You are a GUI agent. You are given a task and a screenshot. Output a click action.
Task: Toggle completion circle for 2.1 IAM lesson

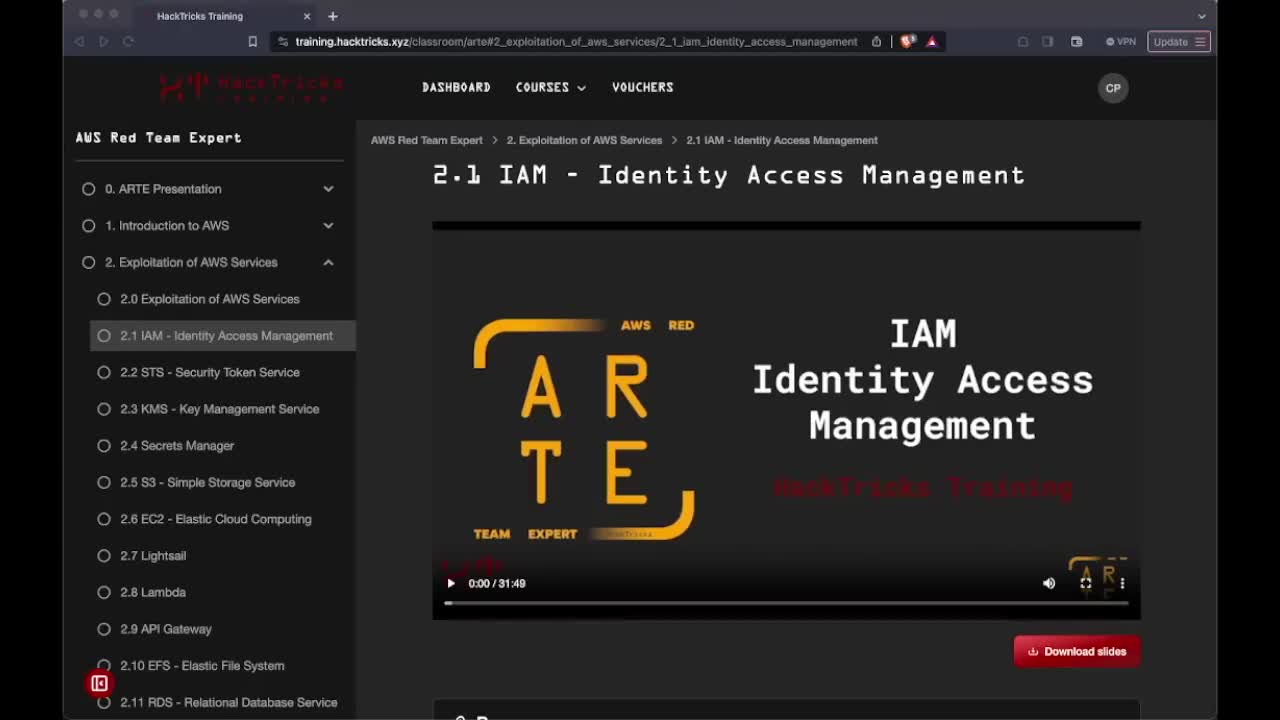pyautogui.click(x=104, y=336)
